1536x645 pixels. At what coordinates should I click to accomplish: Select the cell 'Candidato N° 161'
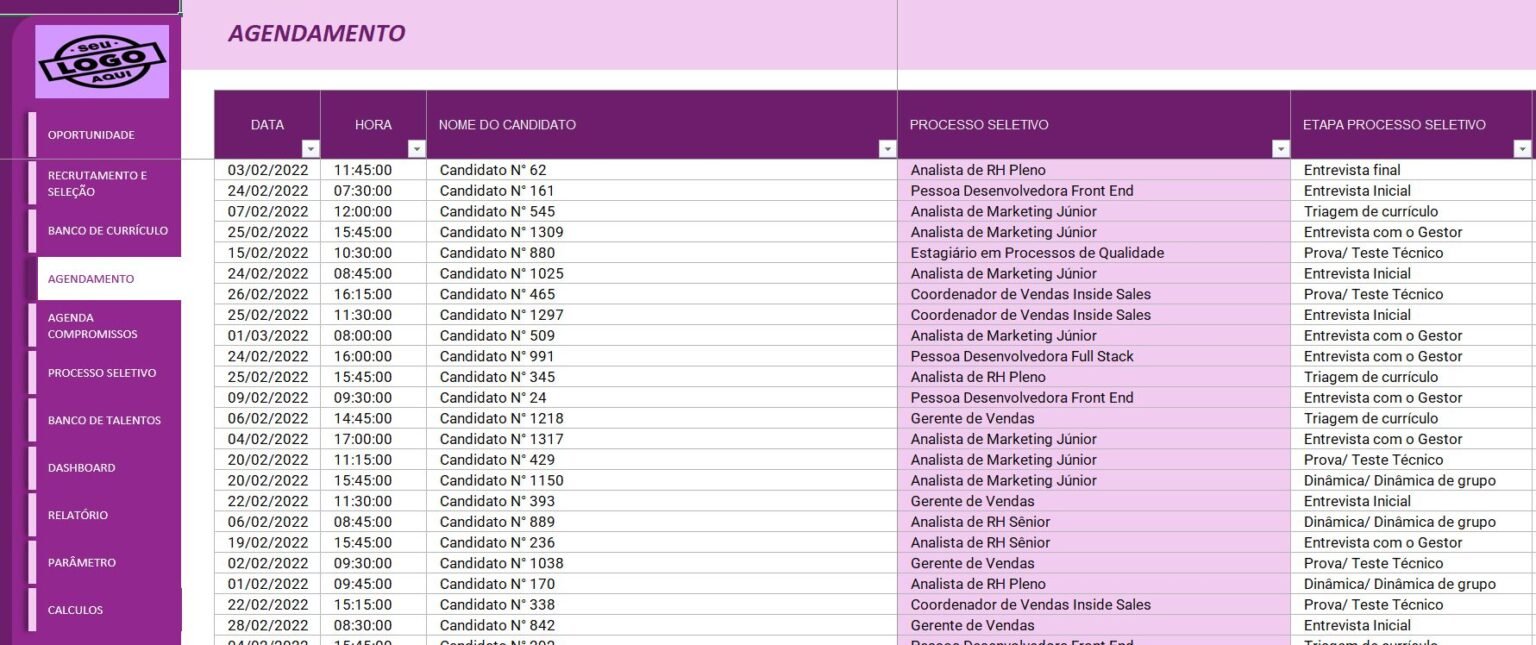pyautogui.click(x=662, y=191)
